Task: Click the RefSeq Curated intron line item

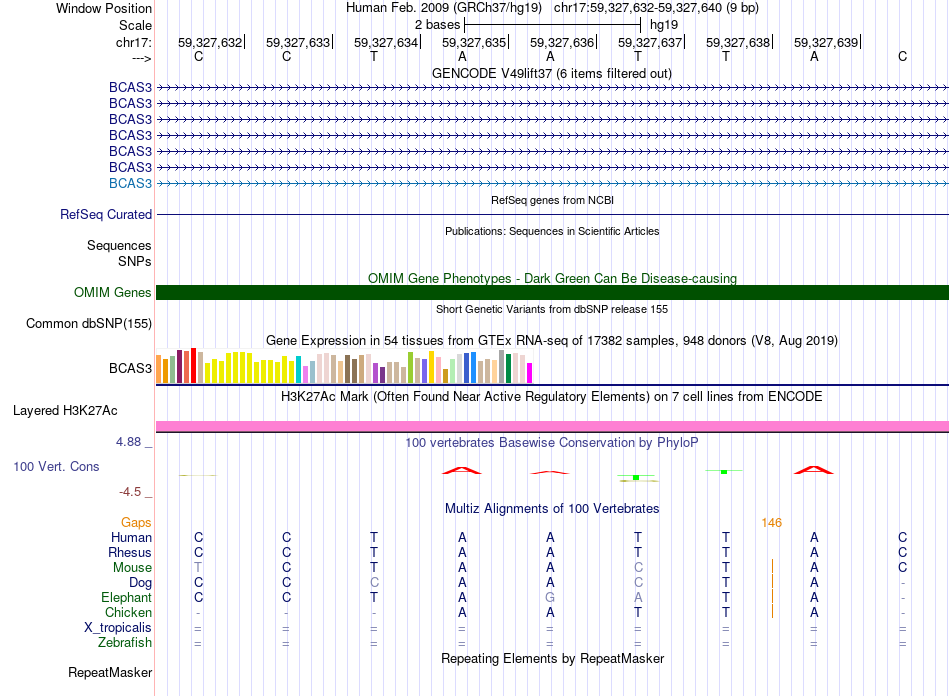Action: coord(552,214)
